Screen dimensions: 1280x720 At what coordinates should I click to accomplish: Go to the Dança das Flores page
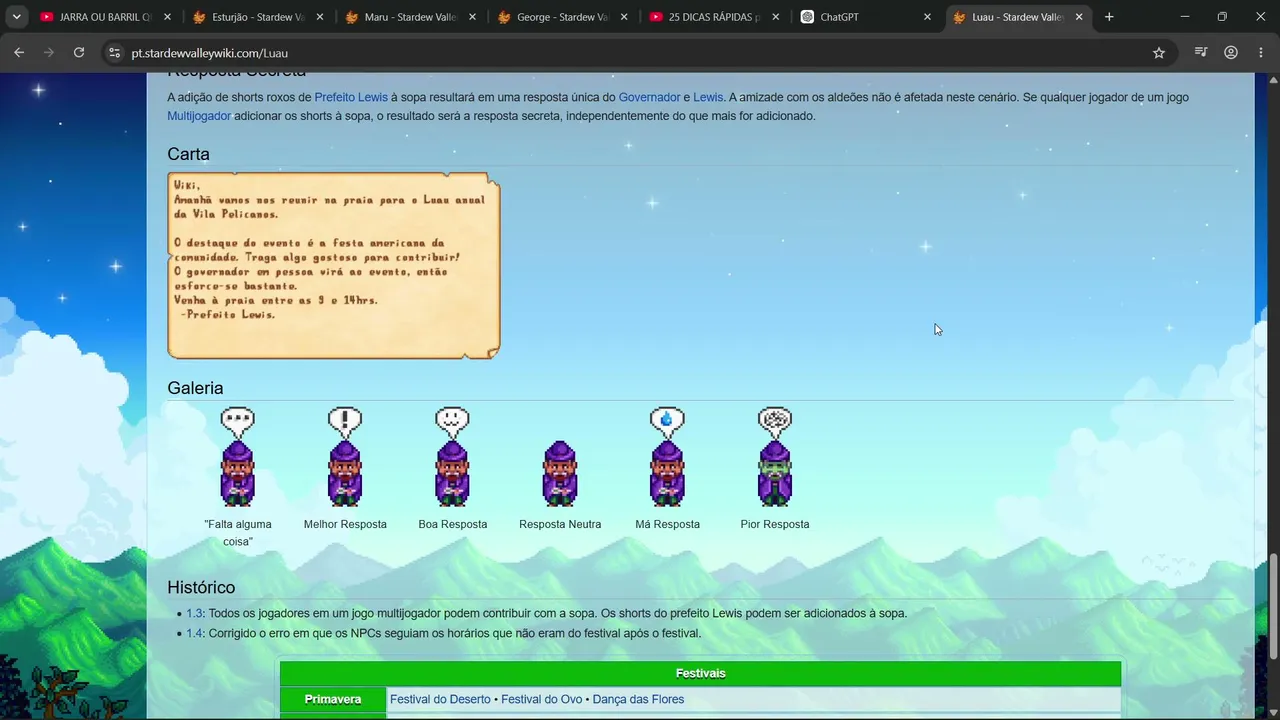[638, 699]
